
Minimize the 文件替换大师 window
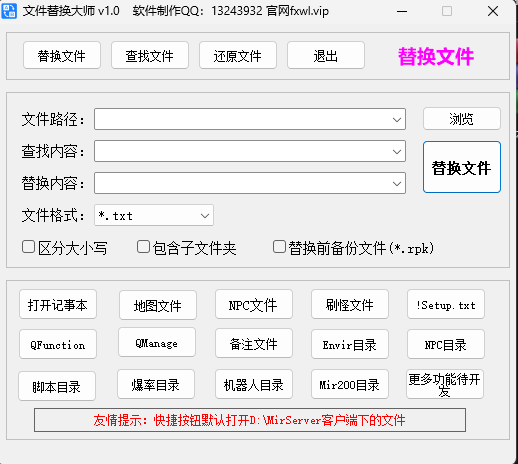click(402, 11)
